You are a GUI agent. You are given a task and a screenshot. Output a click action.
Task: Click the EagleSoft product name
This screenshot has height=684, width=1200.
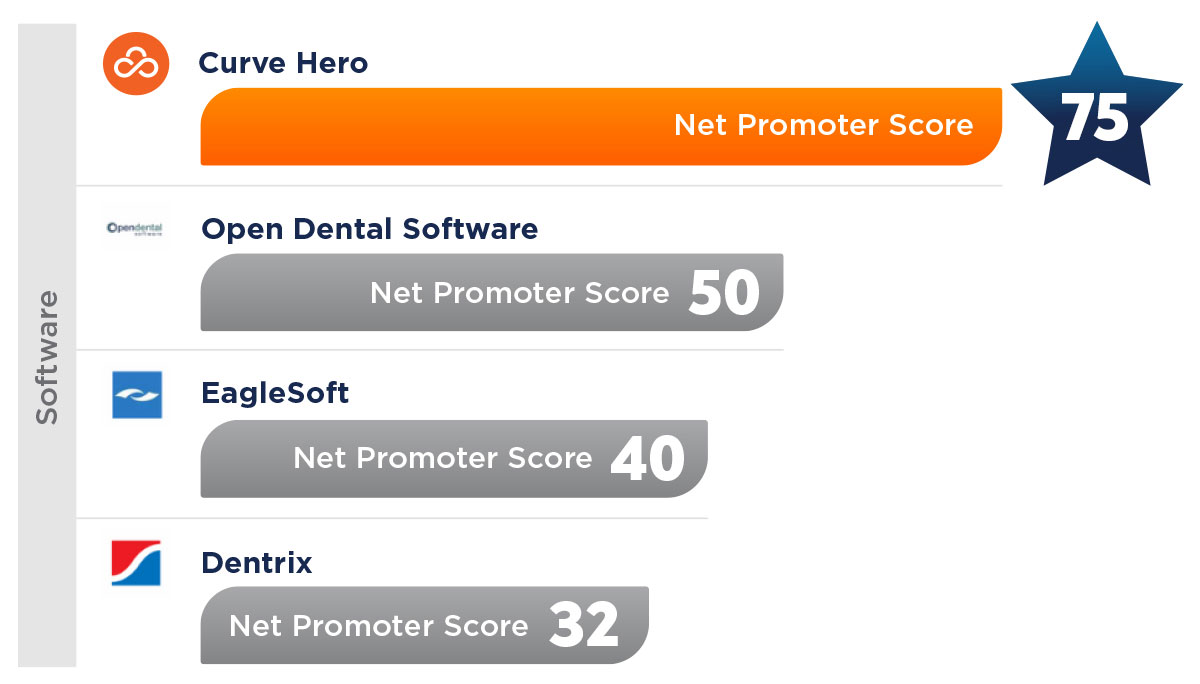(275, 393)
